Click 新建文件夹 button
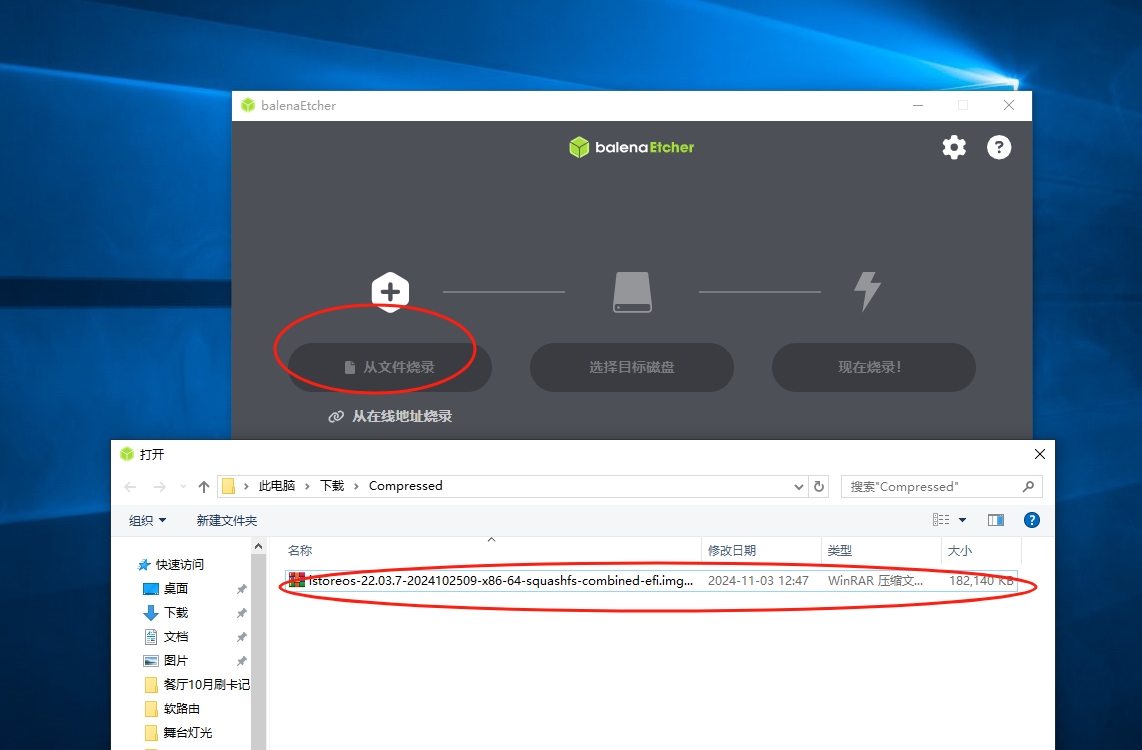1142x750 pixels. tap(227, 521)
